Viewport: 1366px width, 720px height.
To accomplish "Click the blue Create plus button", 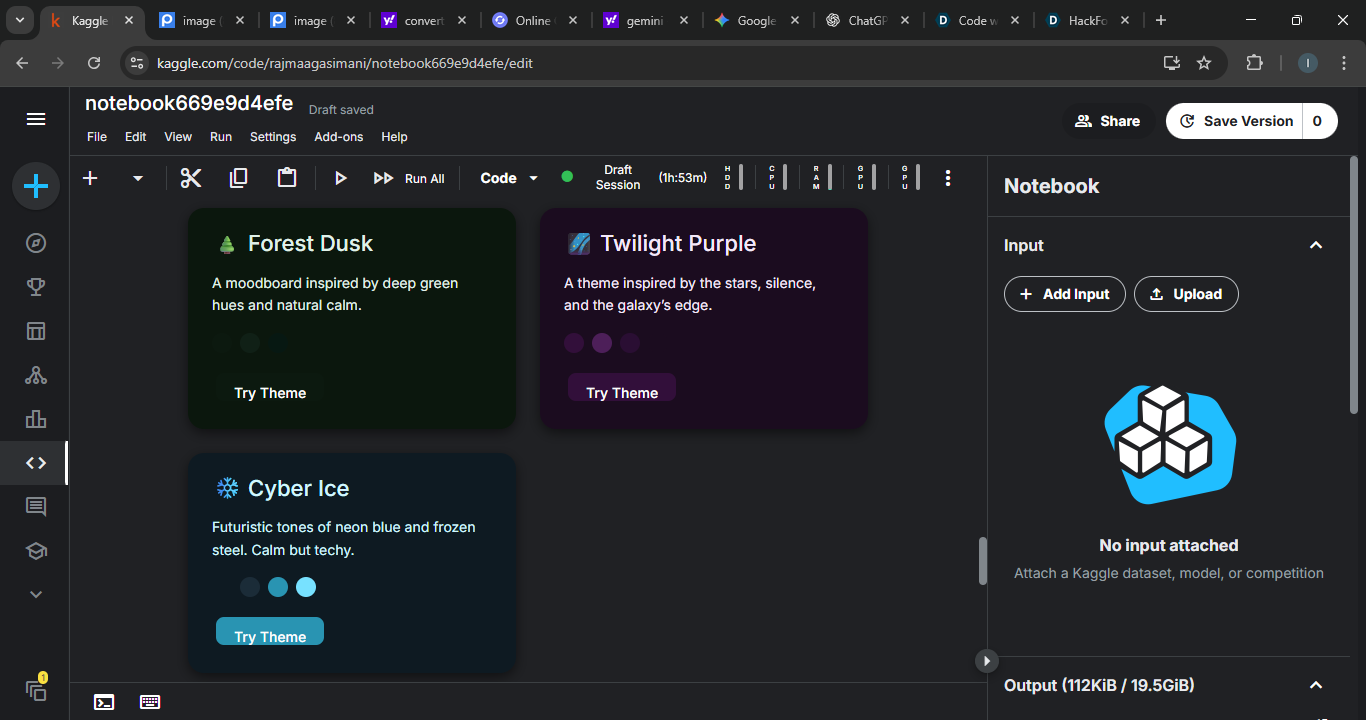I will click(36, 186).
